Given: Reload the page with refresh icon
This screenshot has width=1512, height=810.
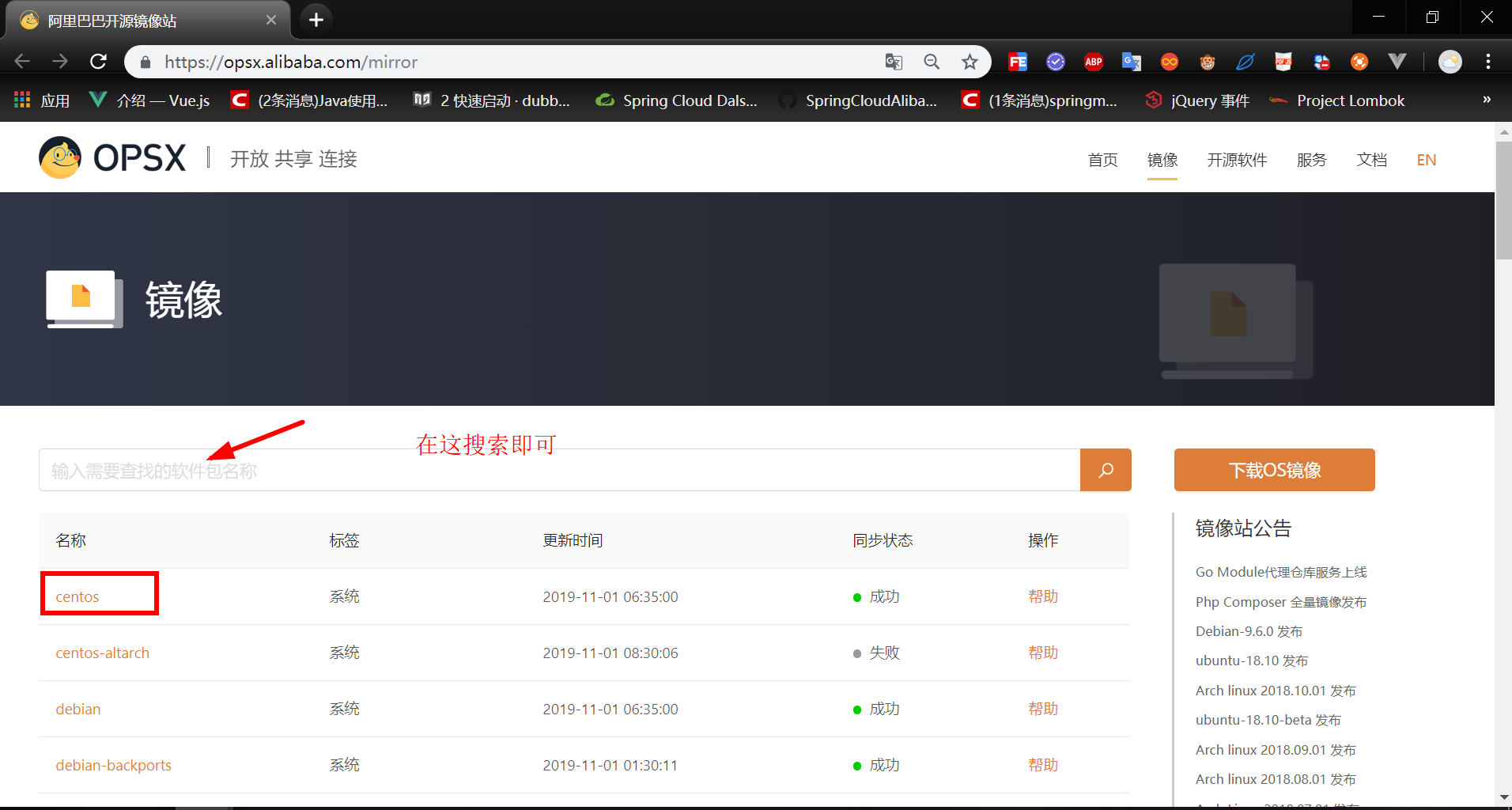Looking at the screenshot, I should click(x=98, y=62).
